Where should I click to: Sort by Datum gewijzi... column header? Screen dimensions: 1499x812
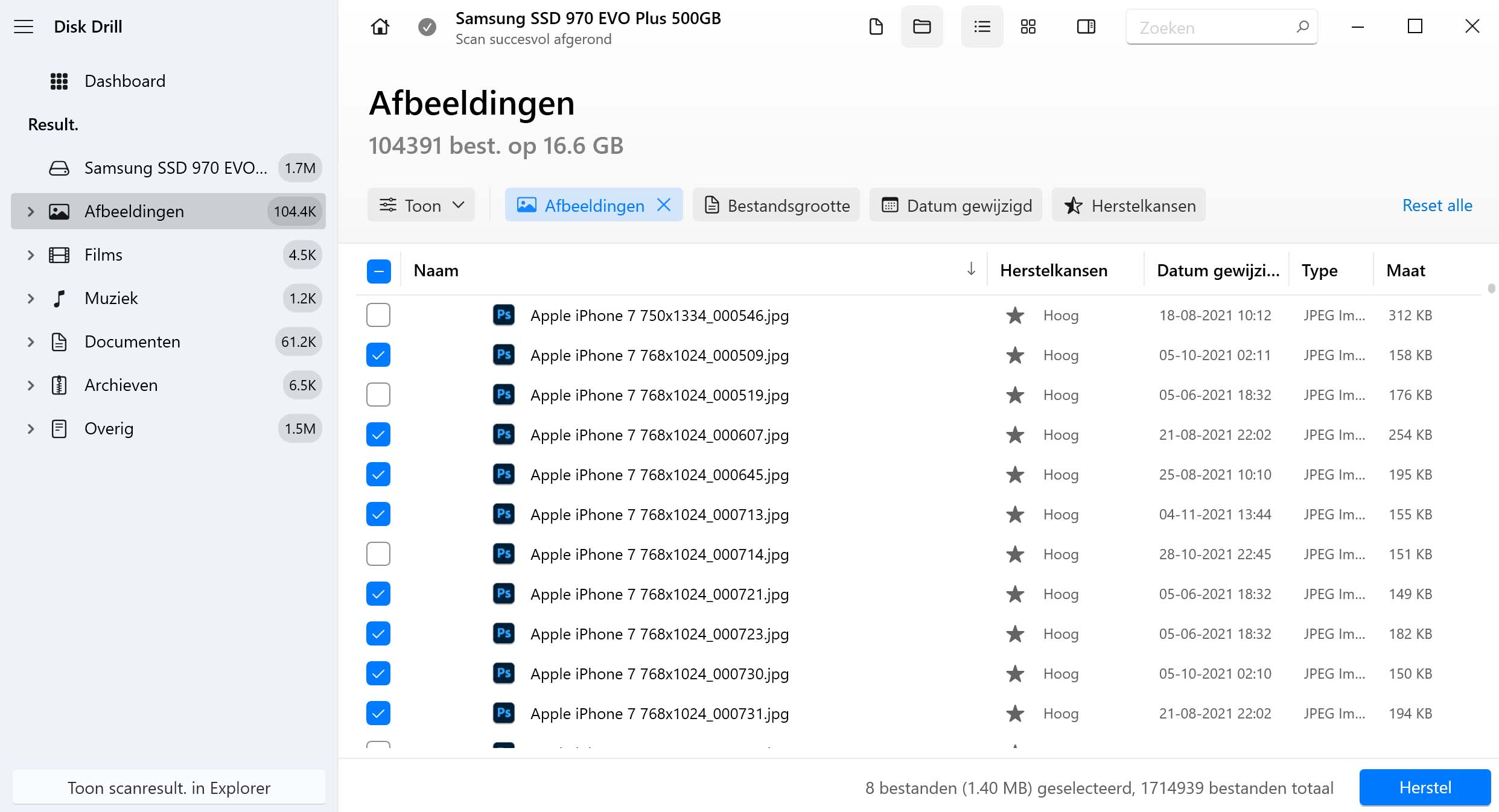(1218, 270)
